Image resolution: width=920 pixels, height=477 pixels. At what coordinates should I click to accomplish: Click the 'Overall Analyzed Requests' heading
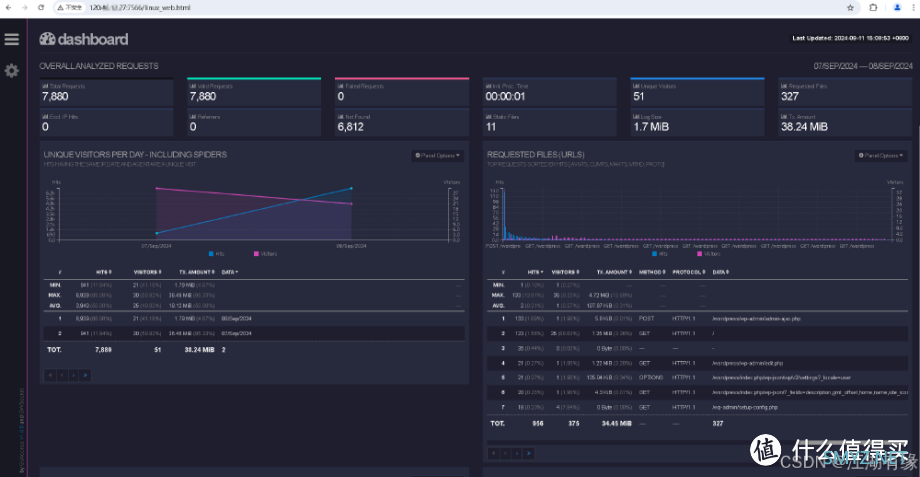click(99, 66)
